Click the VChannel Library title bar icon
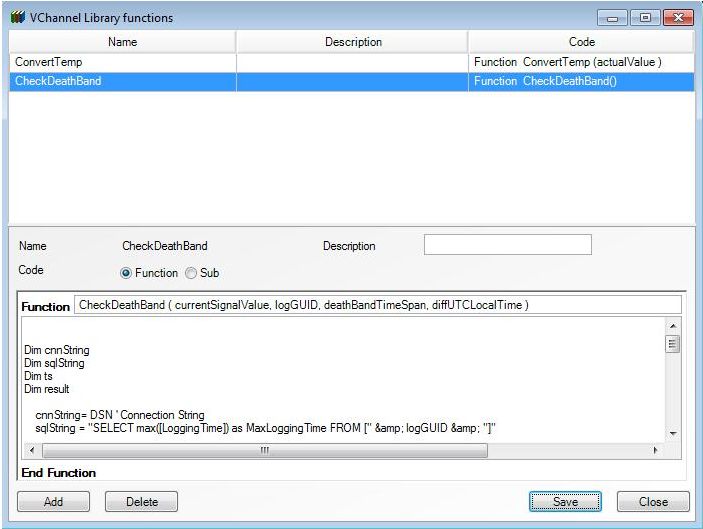The height and width of the screenshot is (529, 703). (17, 17)
